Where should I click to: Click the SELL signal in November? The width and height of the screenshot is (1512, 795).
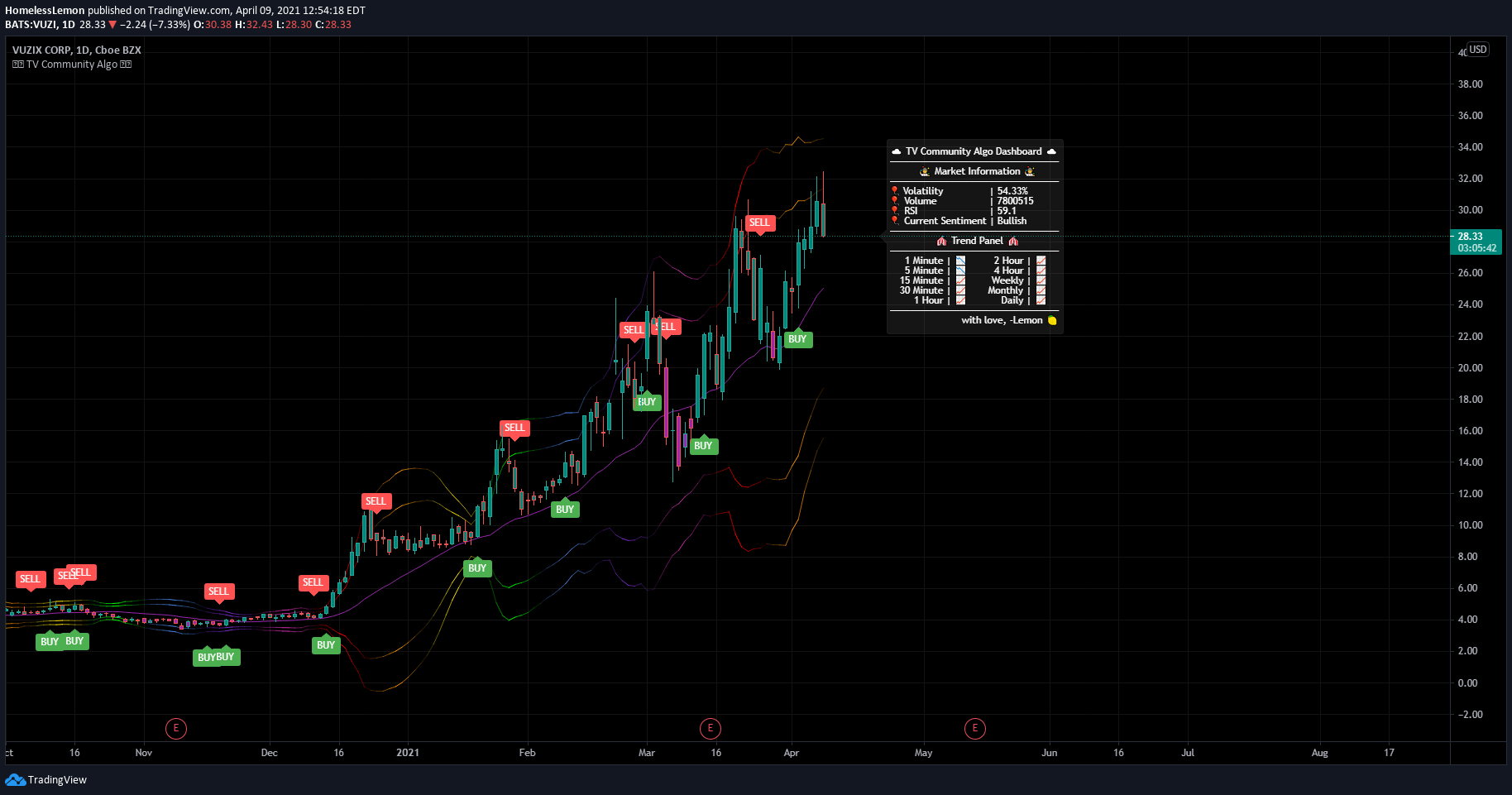pyautogui.click(x=218, y=591)
